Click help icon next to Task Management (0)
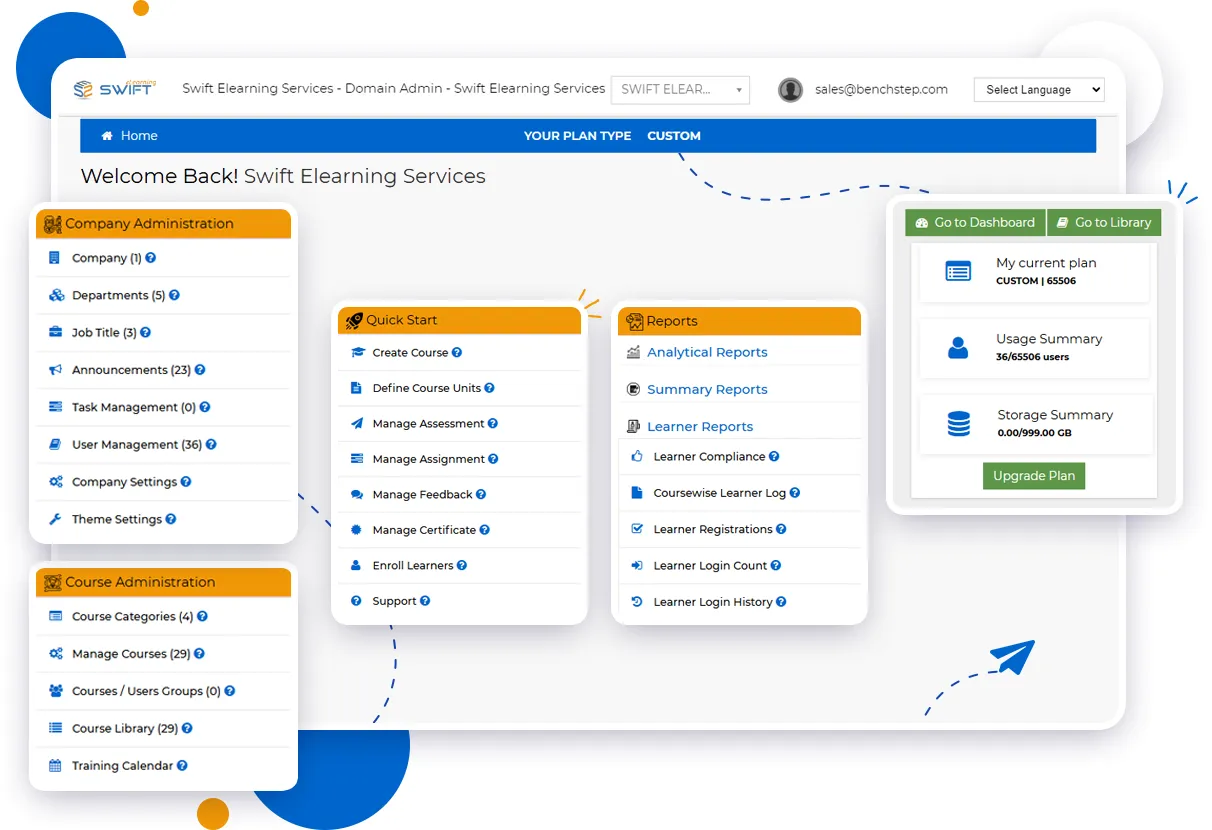 click(x=205, y=407)
